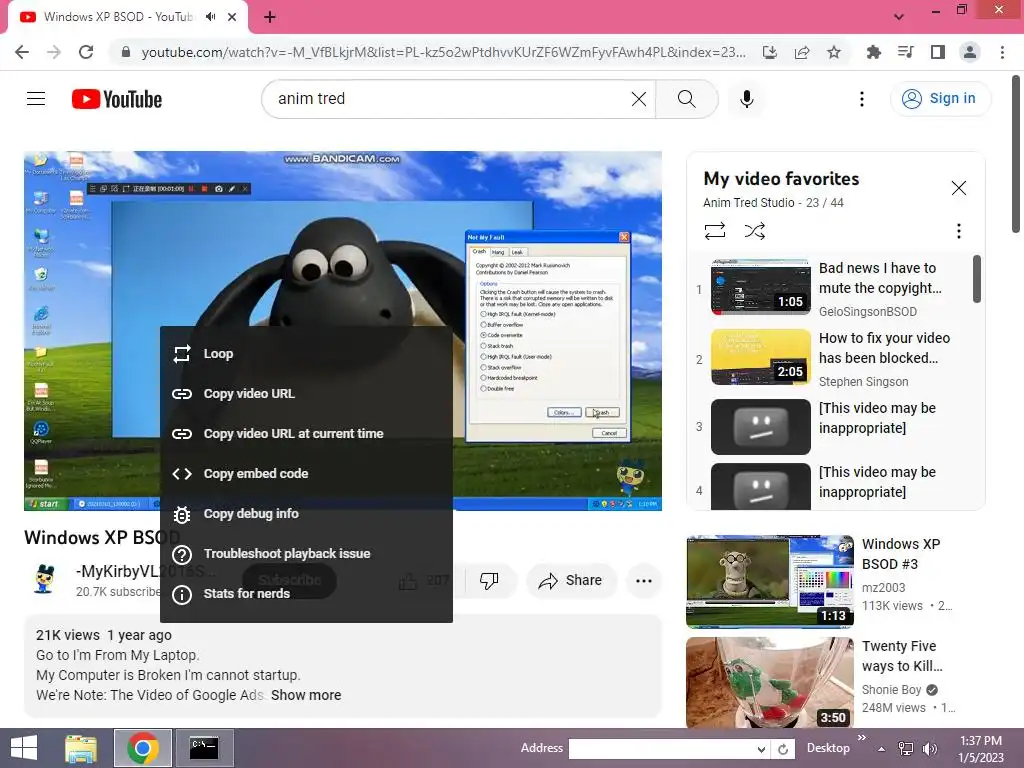Select Copy embed code
The height and width of the screenshot is (768, 1024).
tap(306, 473)
